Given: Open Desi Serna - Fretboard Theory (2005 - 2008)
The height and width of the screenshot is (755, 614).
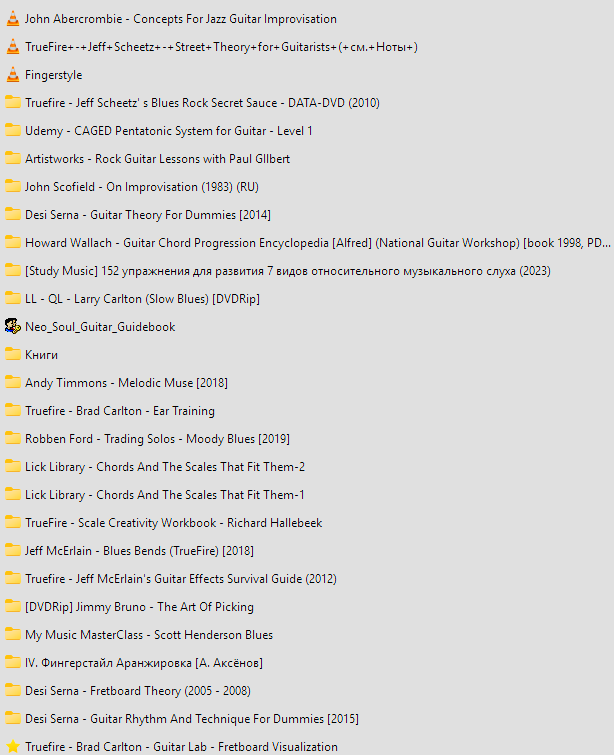Looking at the screenshot, I should pos(138,690).
